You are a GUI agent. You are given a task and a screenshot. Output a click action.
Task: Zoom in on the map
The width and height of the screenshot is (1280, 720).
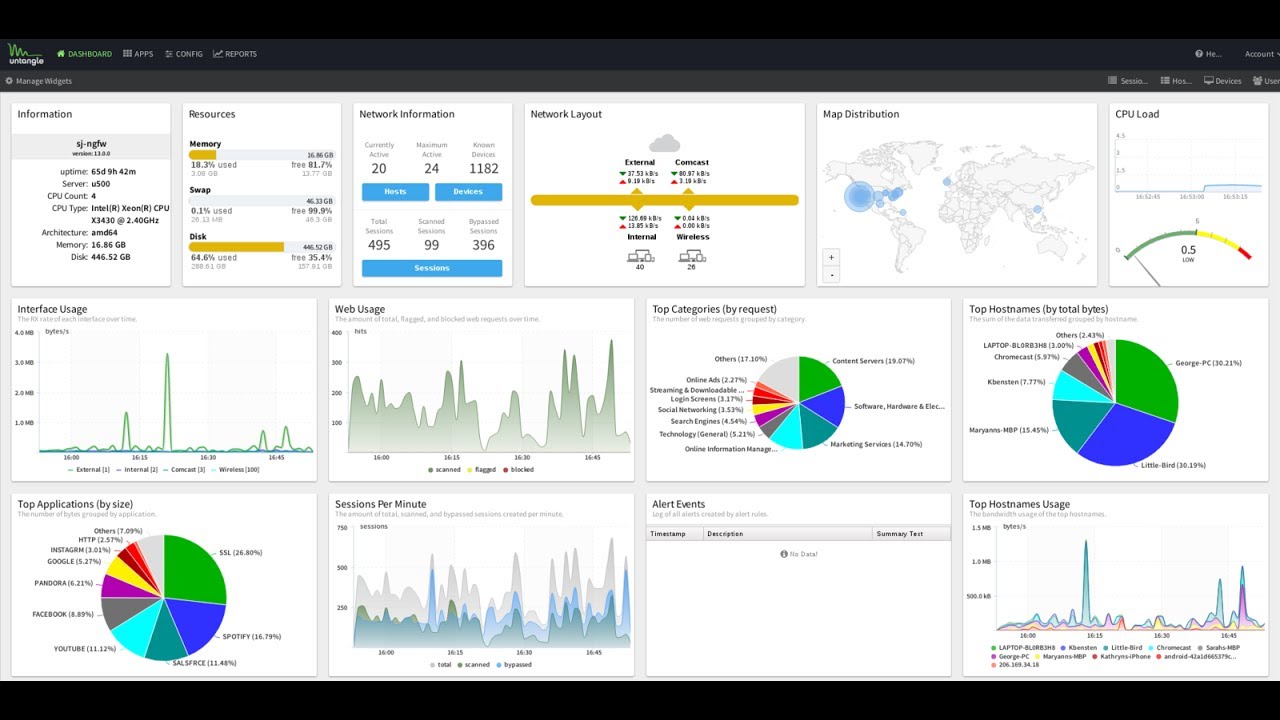point(831,257)
